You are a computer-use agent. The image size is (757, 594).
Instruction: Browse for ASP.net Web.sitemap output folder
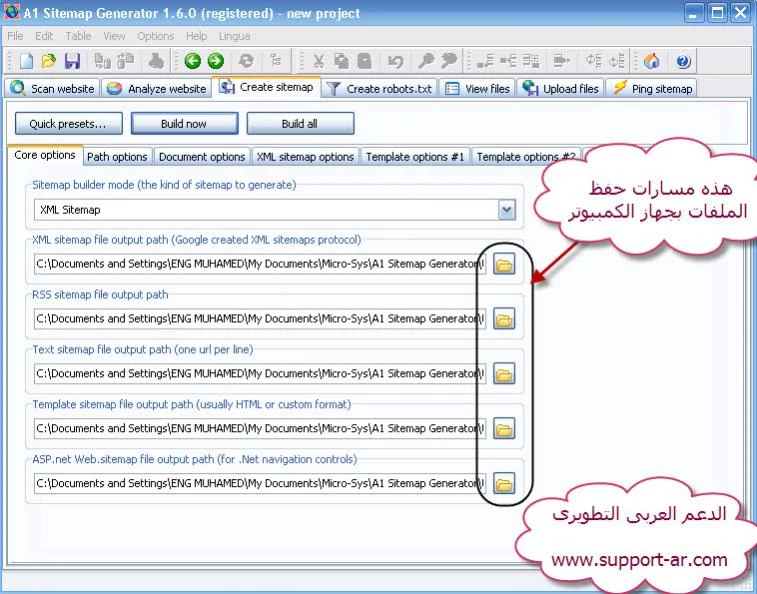(x=504, y=484)
